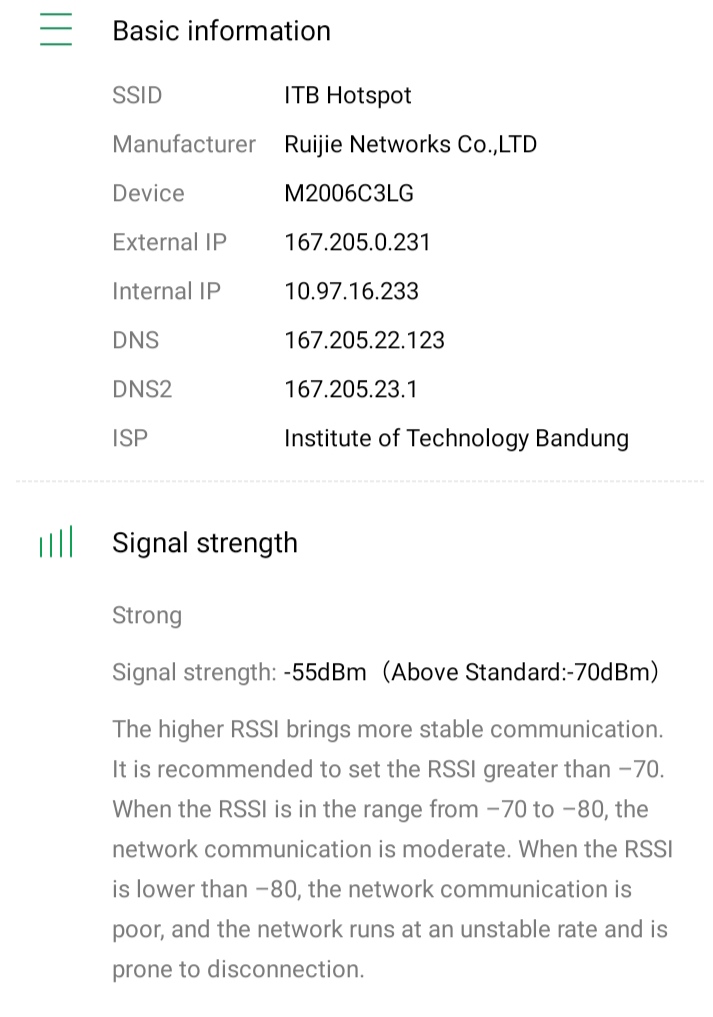Tap the M2006C3LG device name
713x1017 pixels.
[348, 194]
